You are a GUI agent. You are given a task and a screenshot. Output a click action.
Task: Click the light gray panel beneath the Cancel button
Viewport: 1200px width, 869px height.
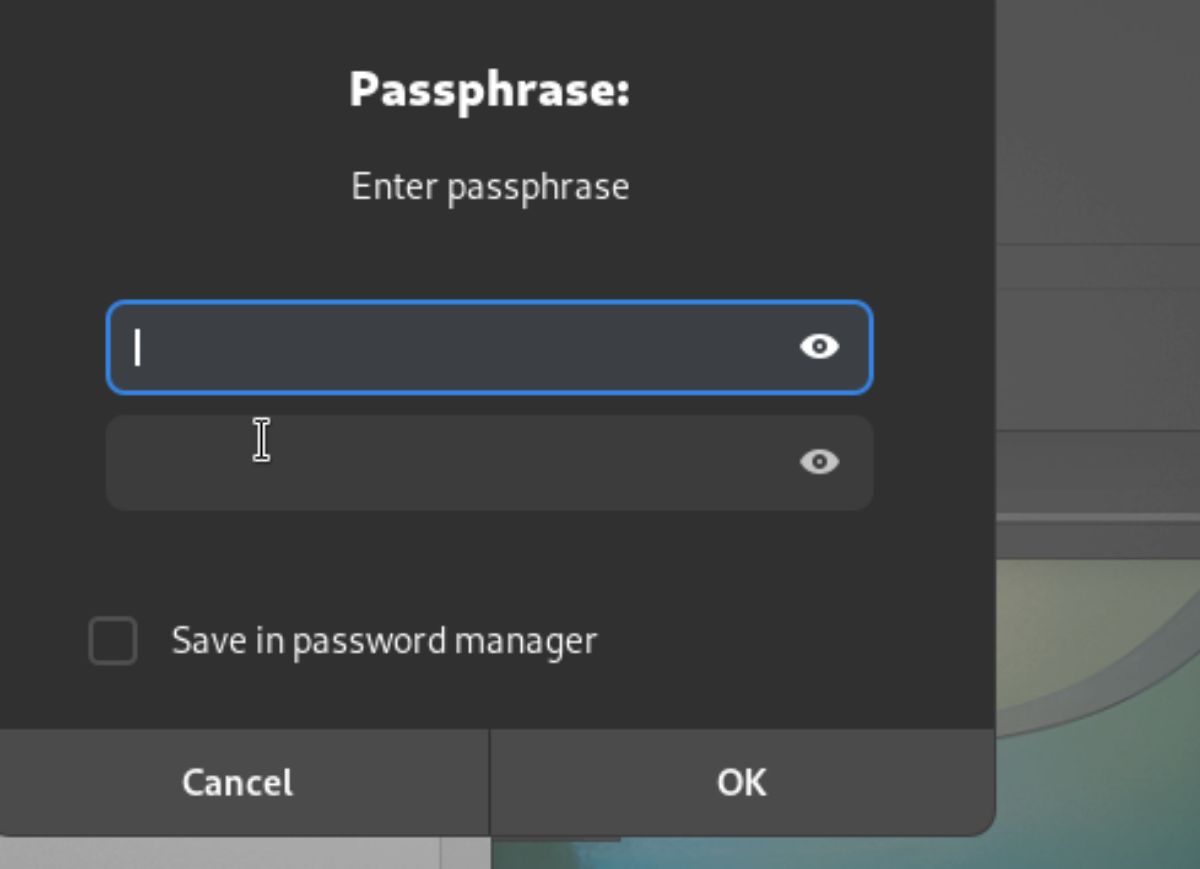220,853
